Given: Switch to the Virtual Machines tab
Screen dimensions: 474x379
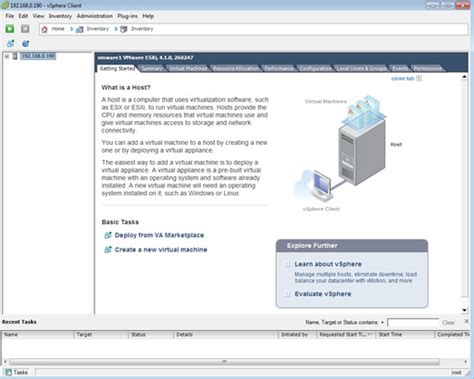Looking at the screenshot, I should click(188, 68).
